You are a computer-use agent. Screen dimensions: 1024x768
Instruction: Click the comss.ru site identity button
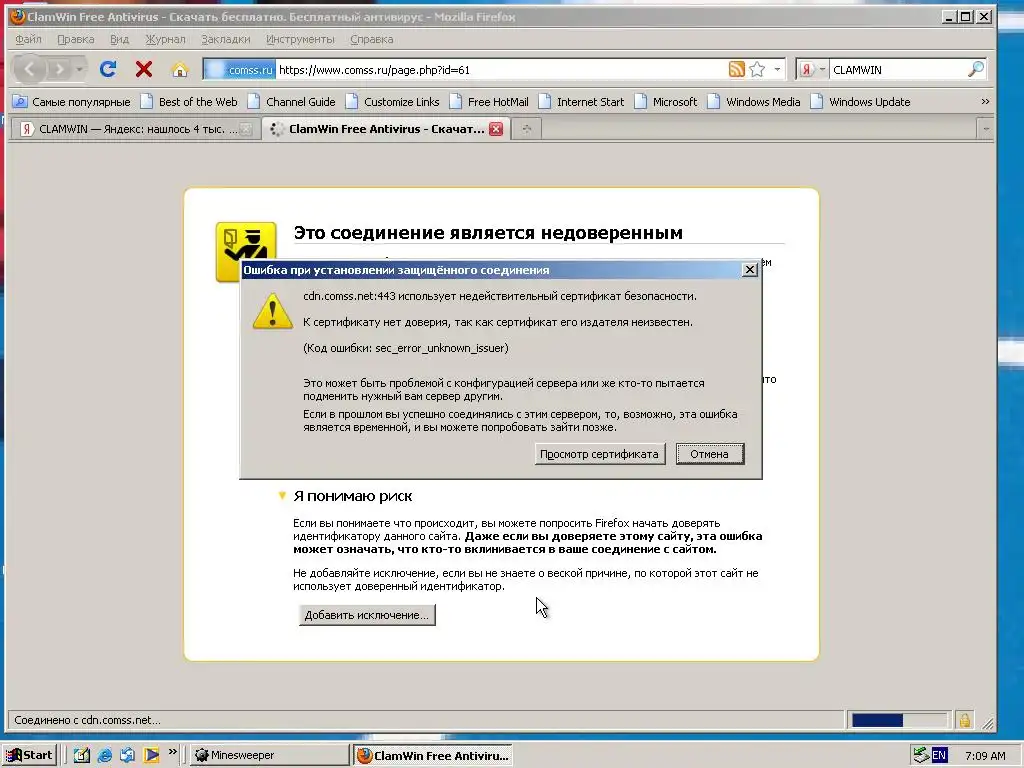click(x=240, y=69)
